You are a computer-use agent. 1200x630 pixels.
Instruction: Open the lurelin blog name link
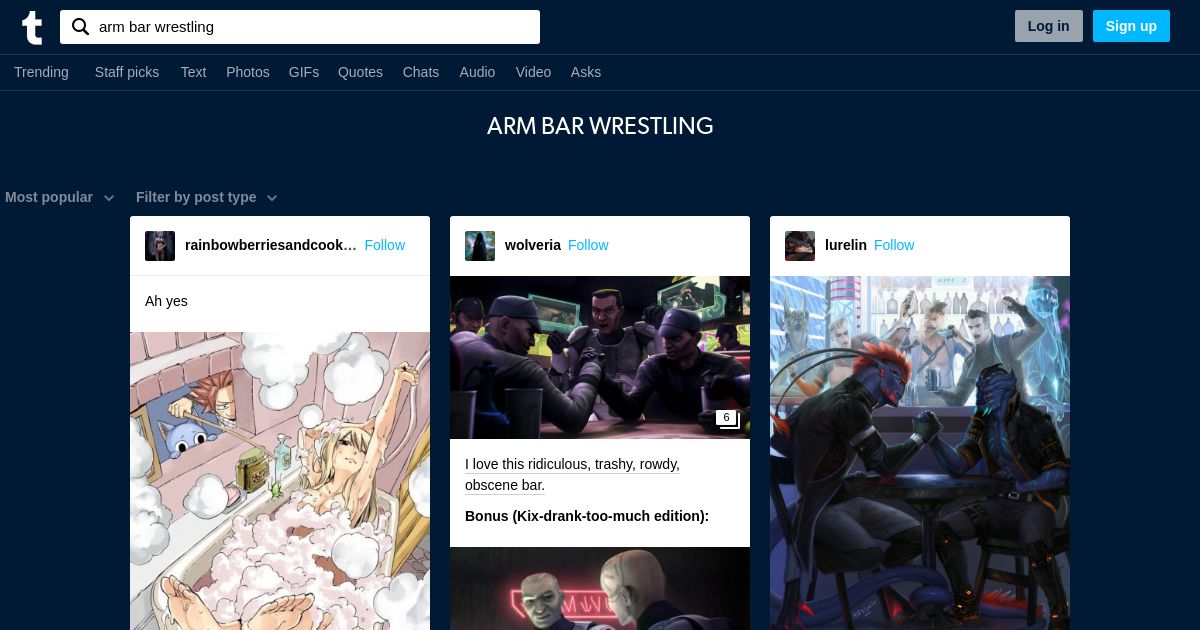point(846,245)
